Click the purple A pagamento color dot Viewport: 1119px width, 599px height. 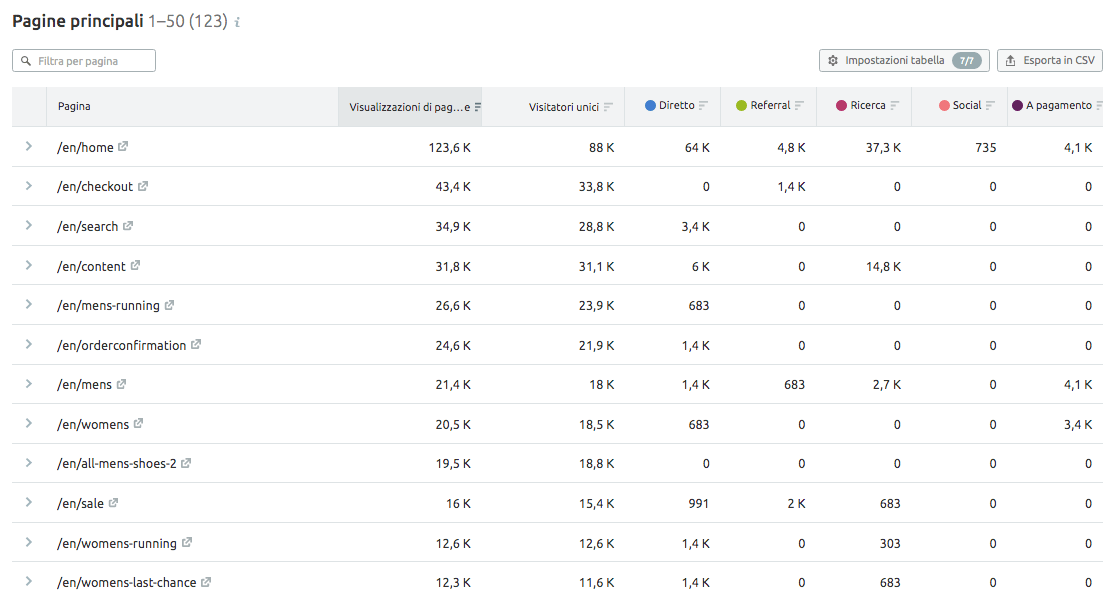click(1017, 106)
